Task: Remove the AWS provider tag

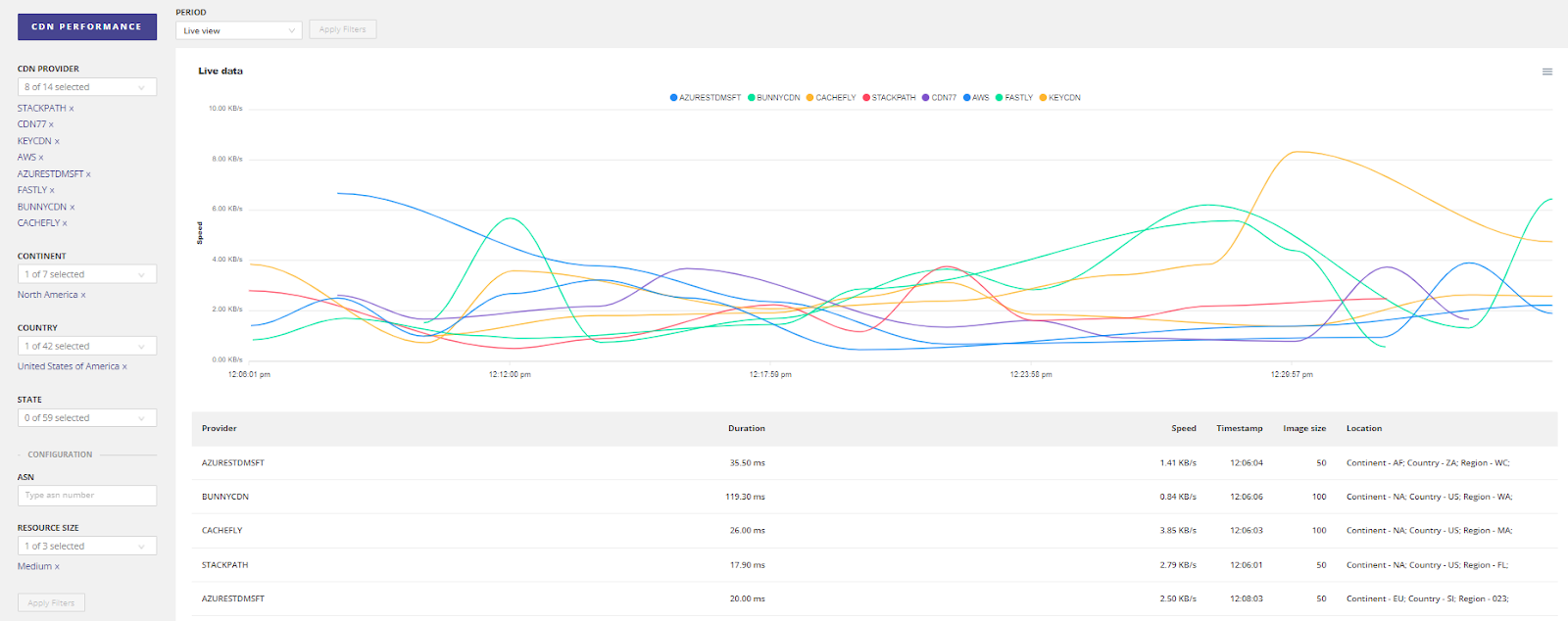Action: 41,158
